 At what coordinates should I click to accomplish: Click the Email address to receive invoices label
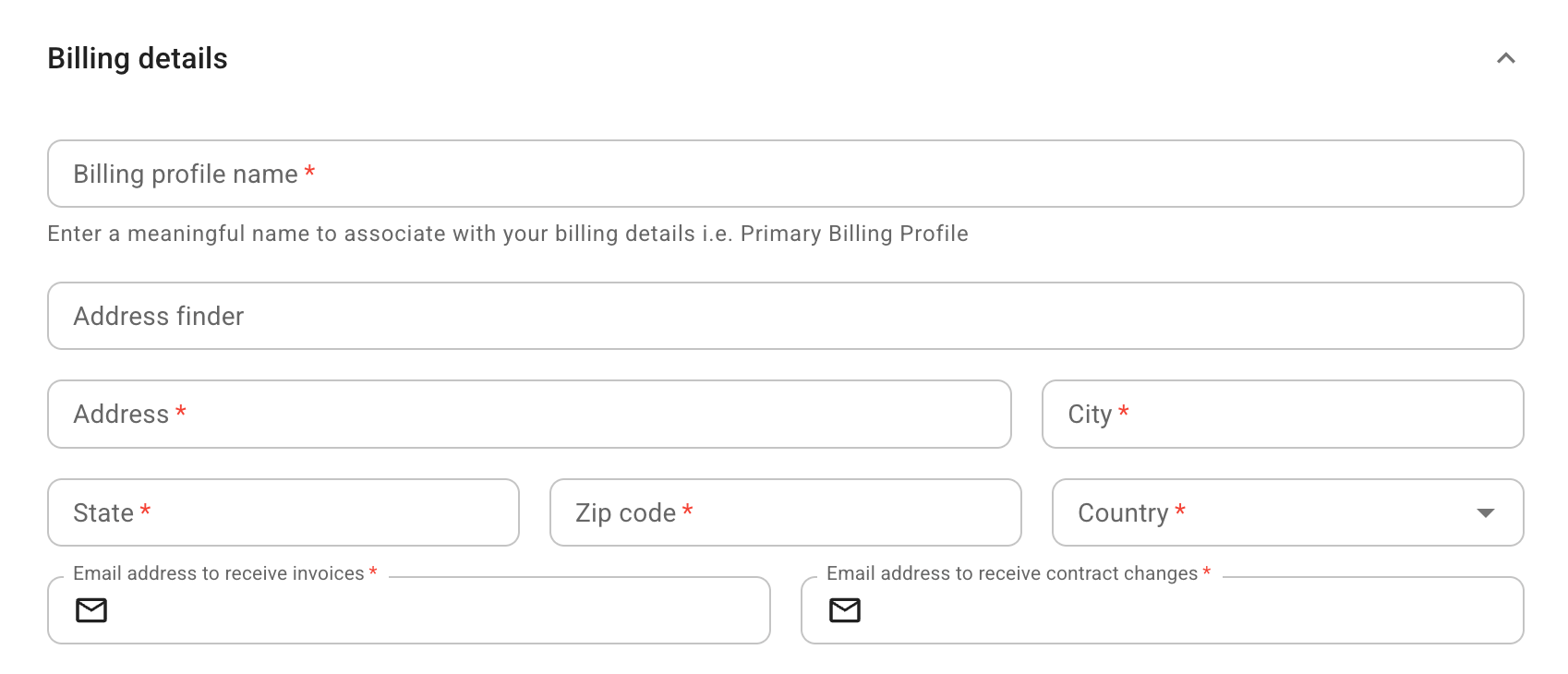(x=220, y=572)
